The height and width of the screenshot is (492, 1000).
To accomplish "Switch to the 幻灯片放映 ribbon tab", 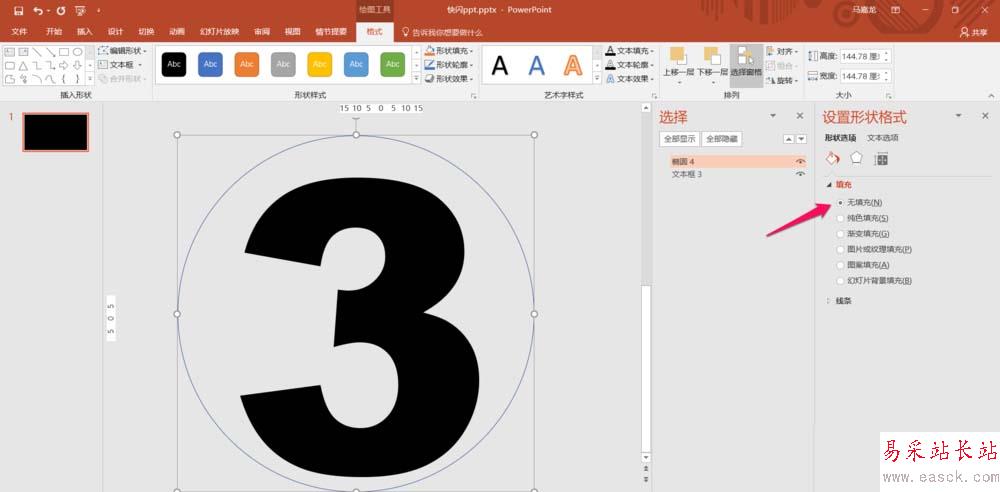I will (x=219, y=32).
